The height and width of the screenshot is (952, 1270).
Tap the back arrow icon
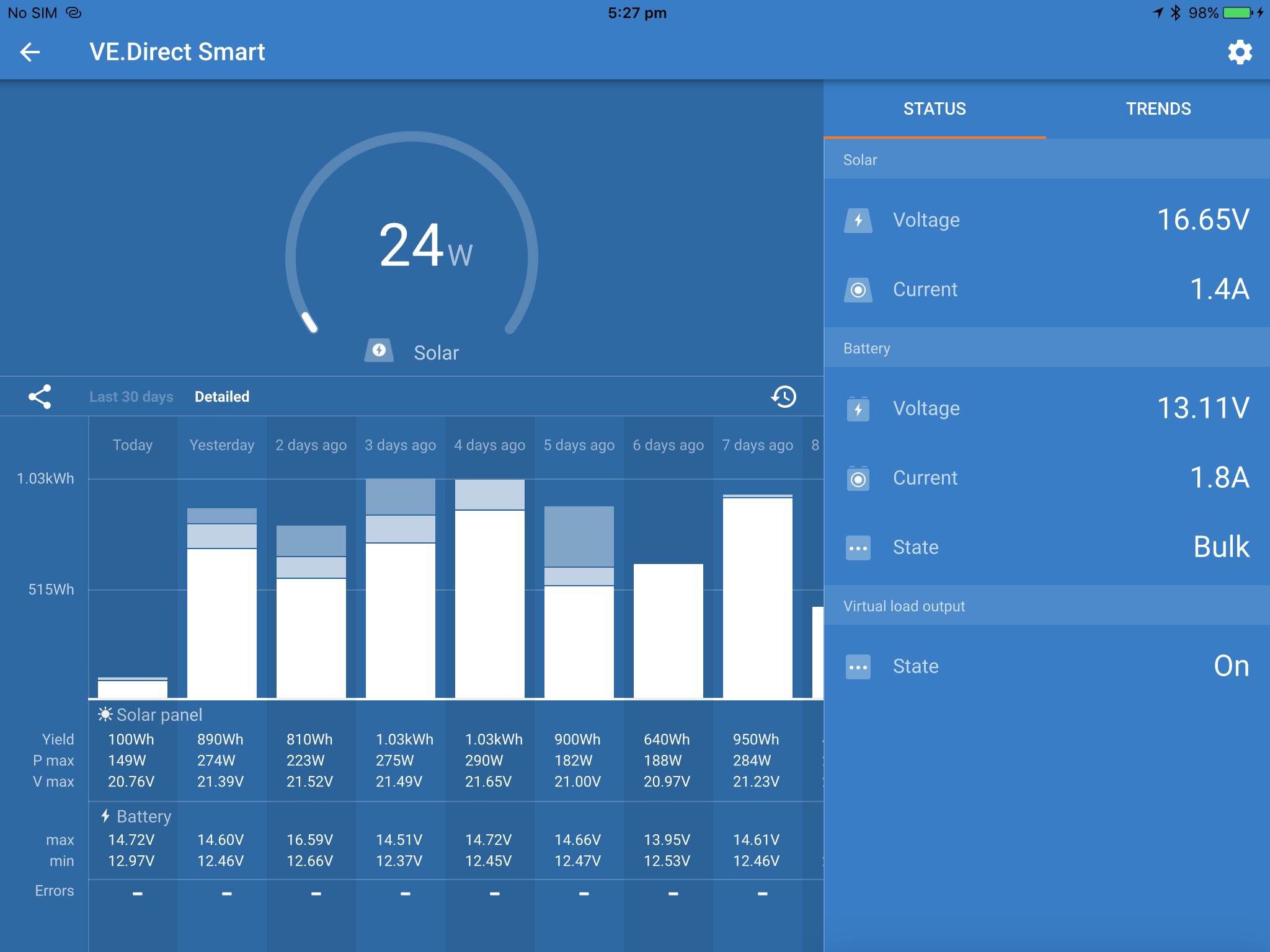(30, 52)
